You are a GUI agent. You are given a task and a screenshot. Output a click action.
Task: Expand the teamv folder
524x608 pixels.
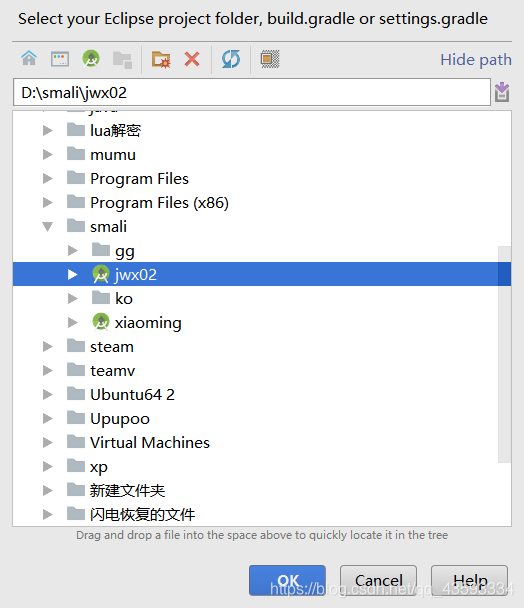click(x=48, y=370)
